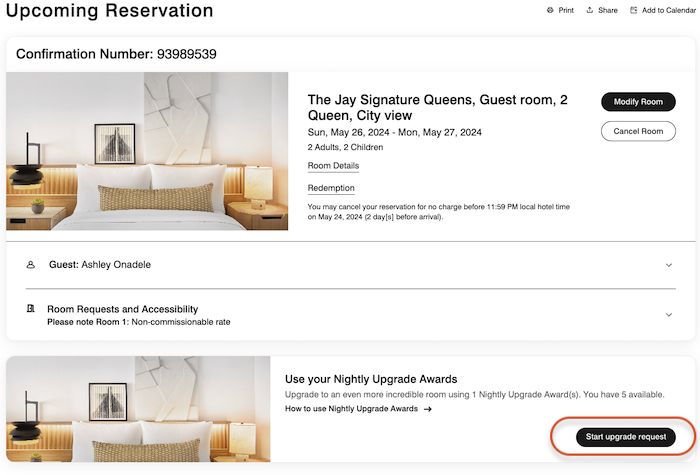Click the Use your Nightly Upgrade Awards heading
Image resolution: width=700 pixels, height=475 pixels.
pyautogui.click(x=371, y=379)
